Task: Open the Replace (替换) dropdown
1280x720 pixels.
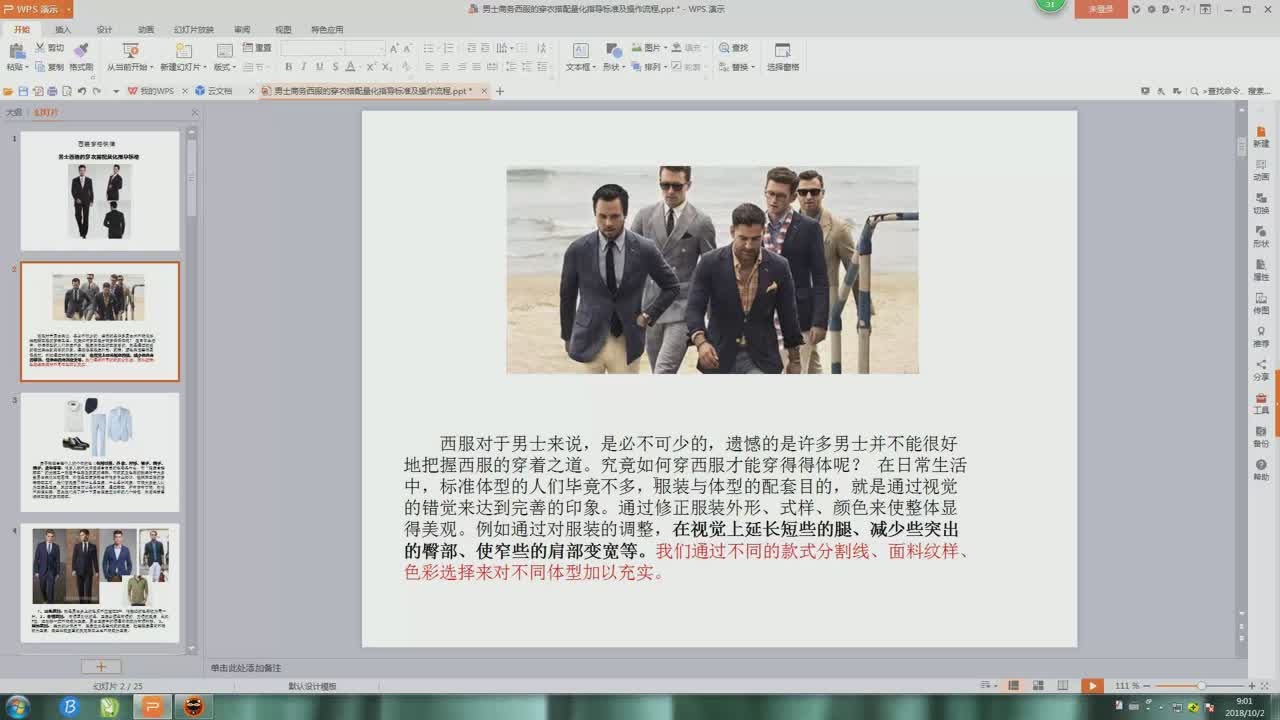Action: click(738, 67)
